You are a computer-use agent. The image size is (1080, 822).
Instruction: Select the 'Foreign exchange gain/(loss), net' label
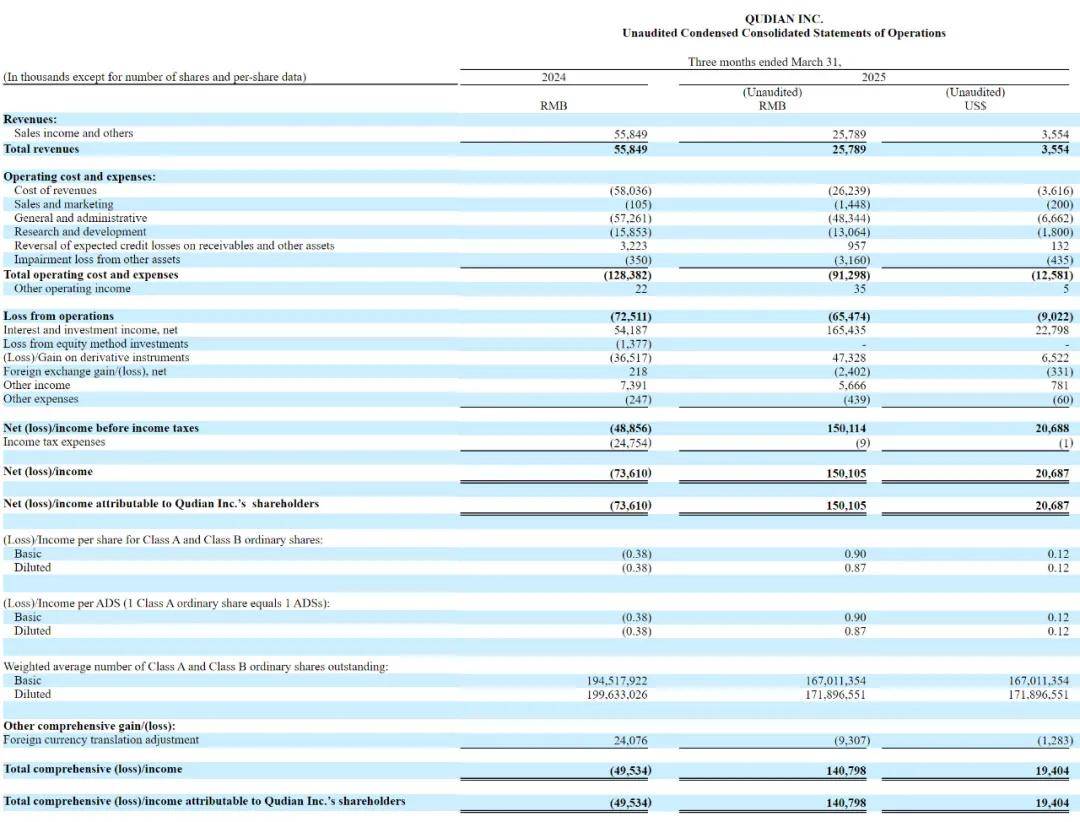[x=85, y=371]
